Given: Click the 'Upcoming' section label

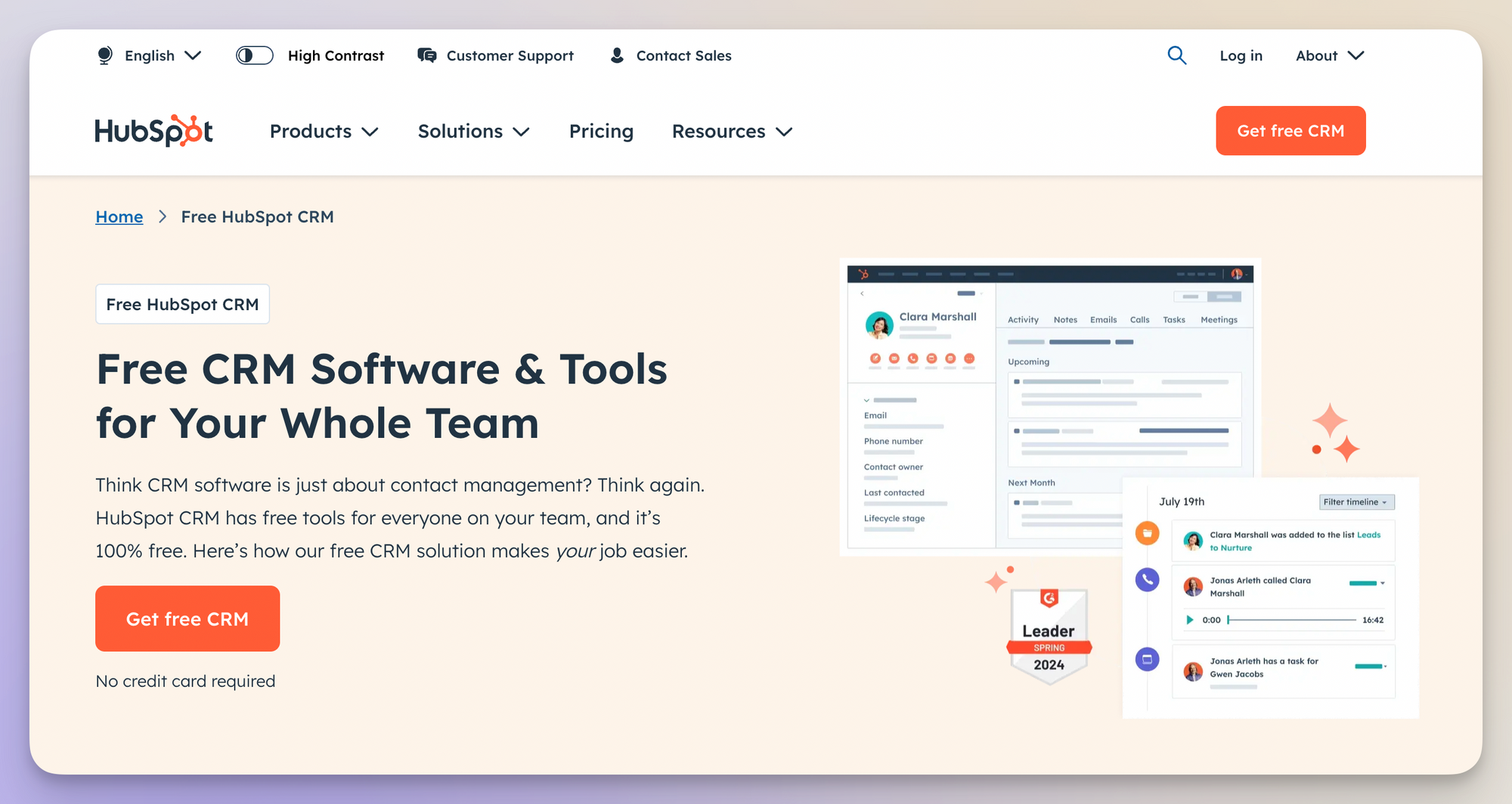Looking at the screenshot, I should (x=1028, y=362).
